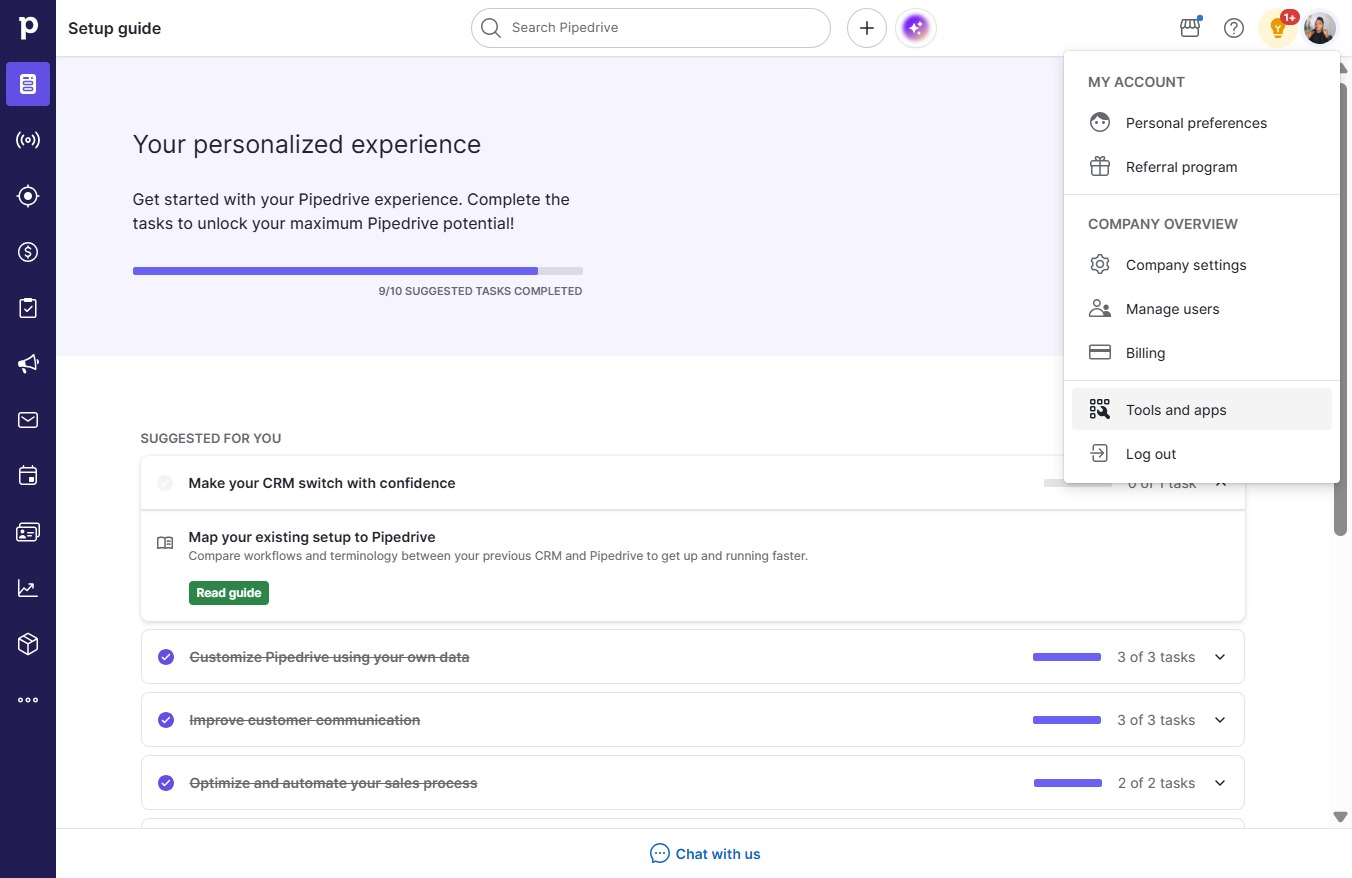Click the Read guide button
The height and width of the screenshot is (878, 1352).
pyautogui.click(x=229, y=593)
